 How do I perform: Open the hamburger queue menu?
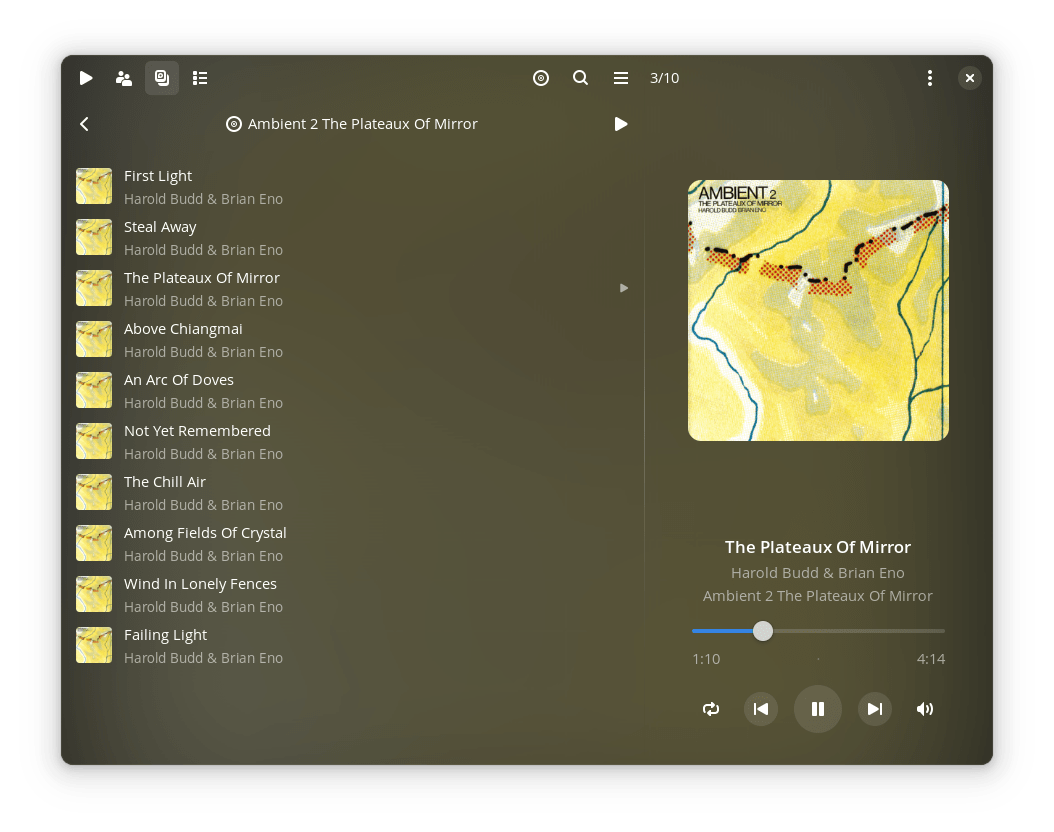620,78
